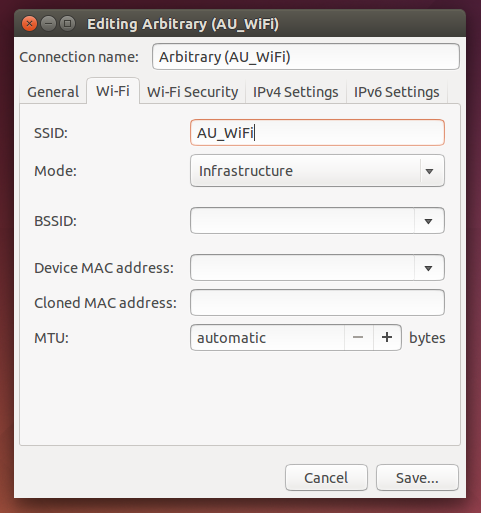
Task: Click the BSSID text entry area
Action: click(302, 221)
